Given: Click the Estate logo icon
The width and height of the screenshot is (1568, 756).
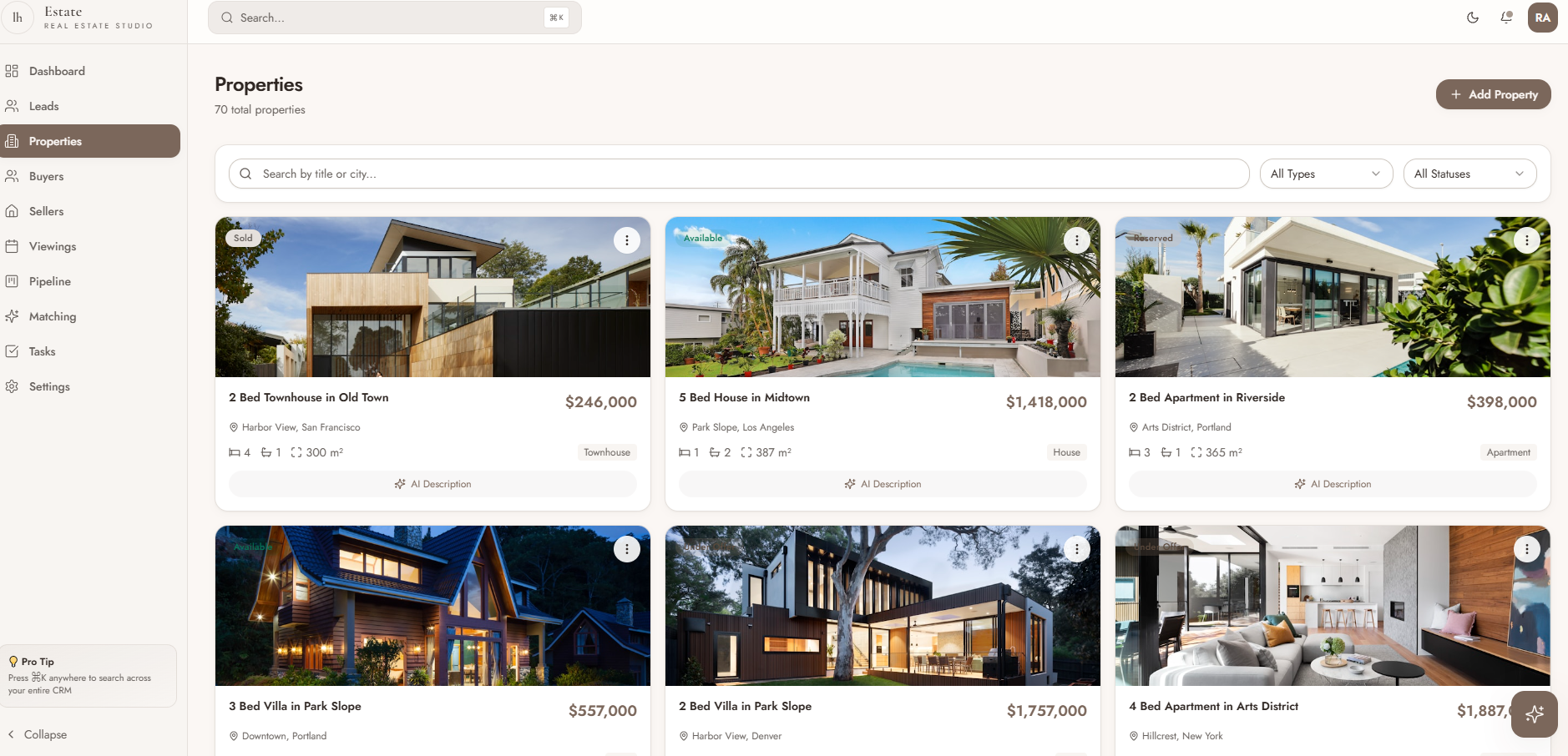Looking at the screenshot, I should pyautogui.click(x=17, y=18).
